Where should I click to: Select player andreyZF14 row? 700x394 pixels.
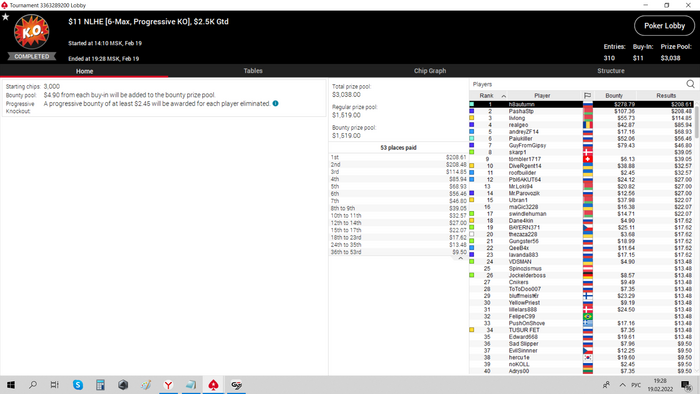[x=582, y=132]
